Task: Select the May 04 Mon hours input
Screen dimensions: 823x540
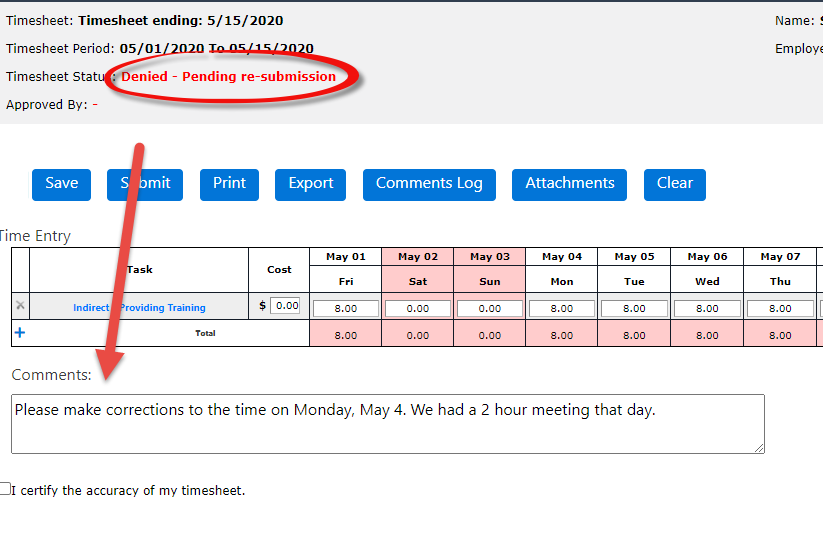Action: [x=562, y=309]
